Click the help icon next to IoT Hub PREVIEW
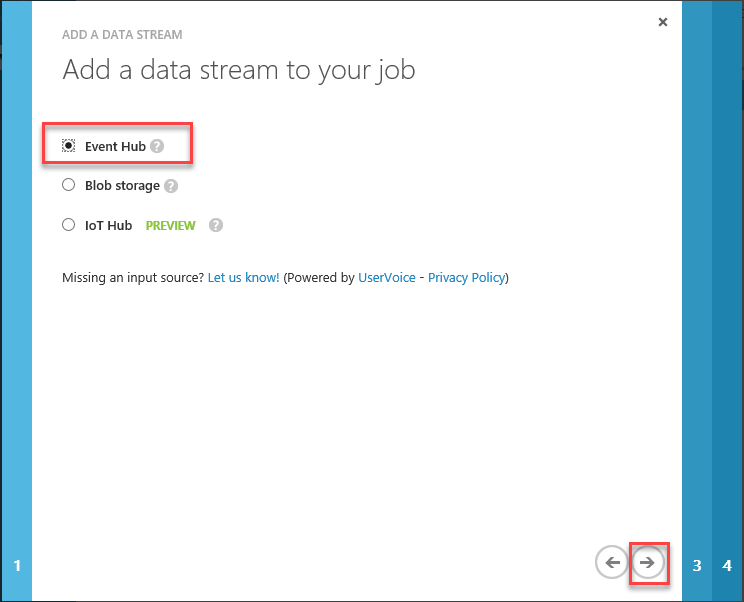The image size is (744, 602). click(216, 226)
